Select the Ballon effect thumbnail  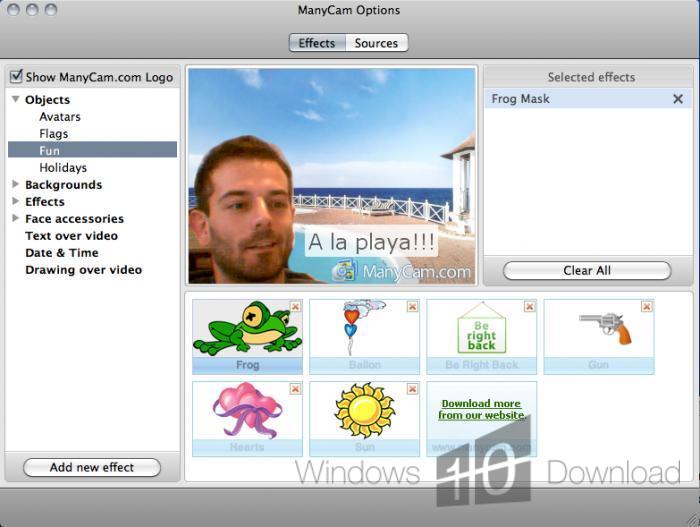pyautogui.click(x=364, y=336)
